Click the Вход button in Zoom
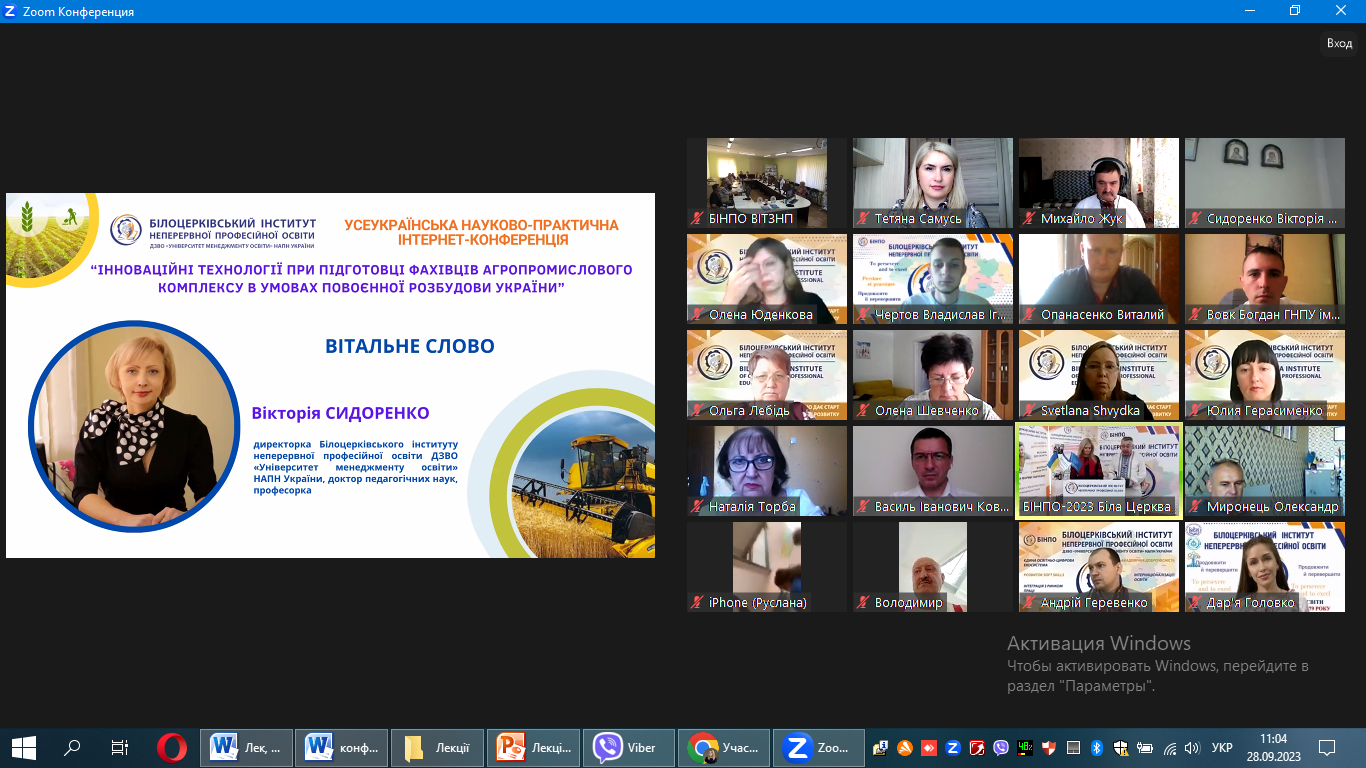Image resolution: width=1366 pixels, height=768 pixels. coord(1339,43)
